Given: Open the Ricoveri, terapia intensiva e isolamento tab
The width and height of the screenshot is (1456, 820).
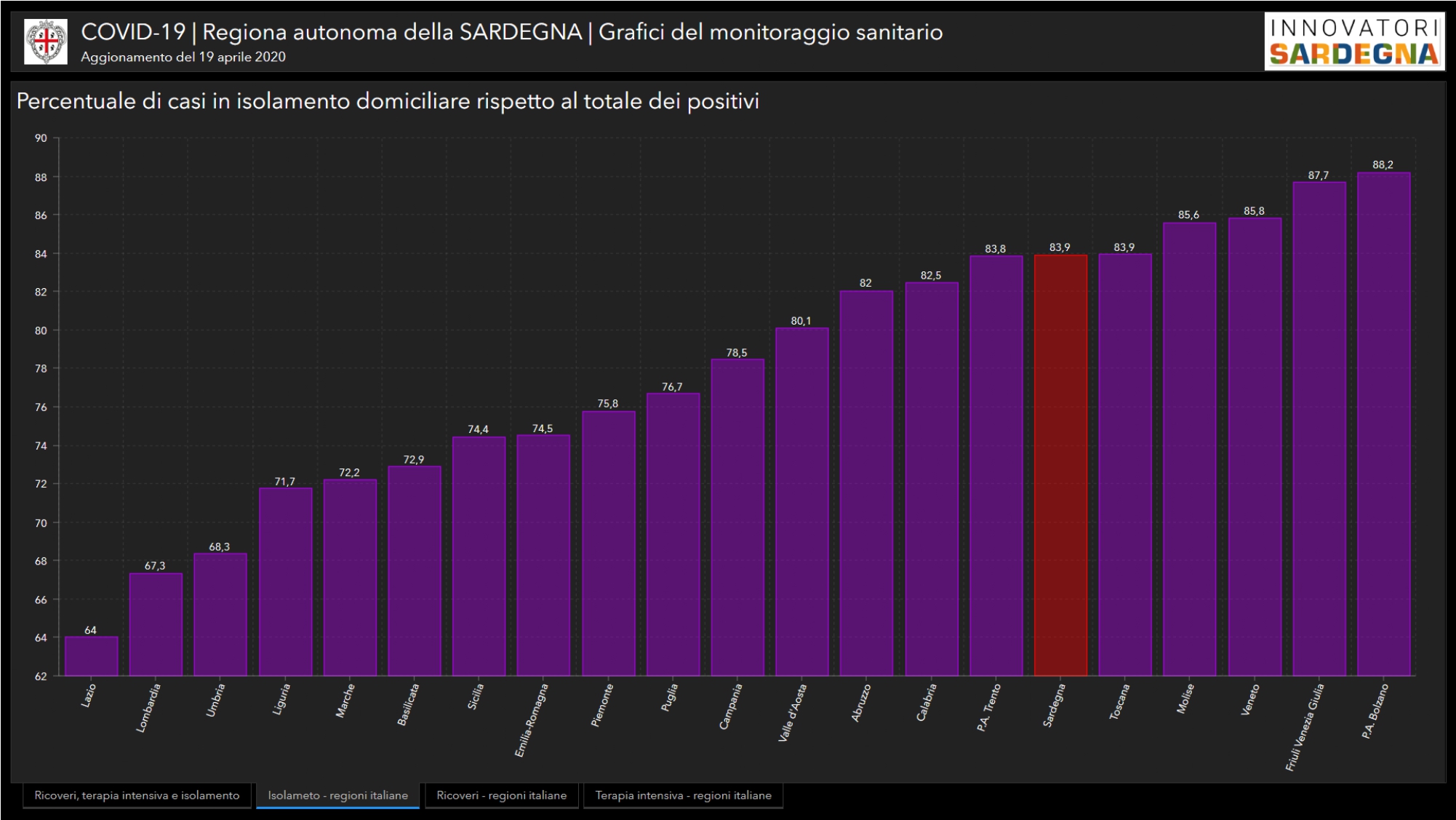Looking at the screenshot, I should 137,795.
